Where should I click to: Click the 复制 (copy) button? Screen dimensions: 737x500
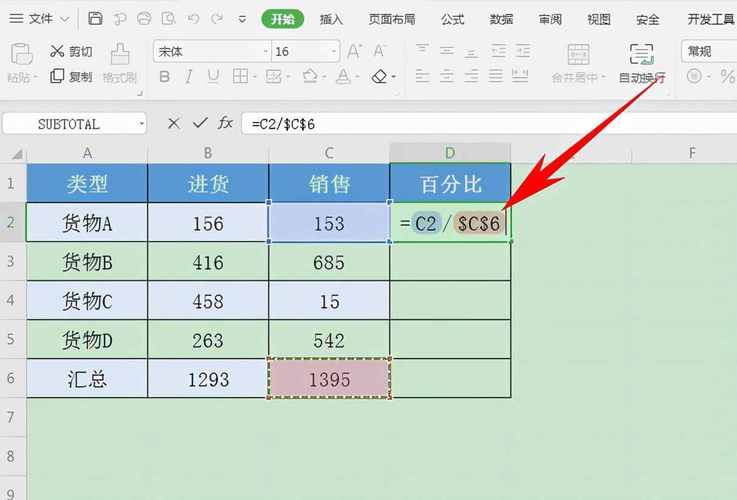coord(71,76)
